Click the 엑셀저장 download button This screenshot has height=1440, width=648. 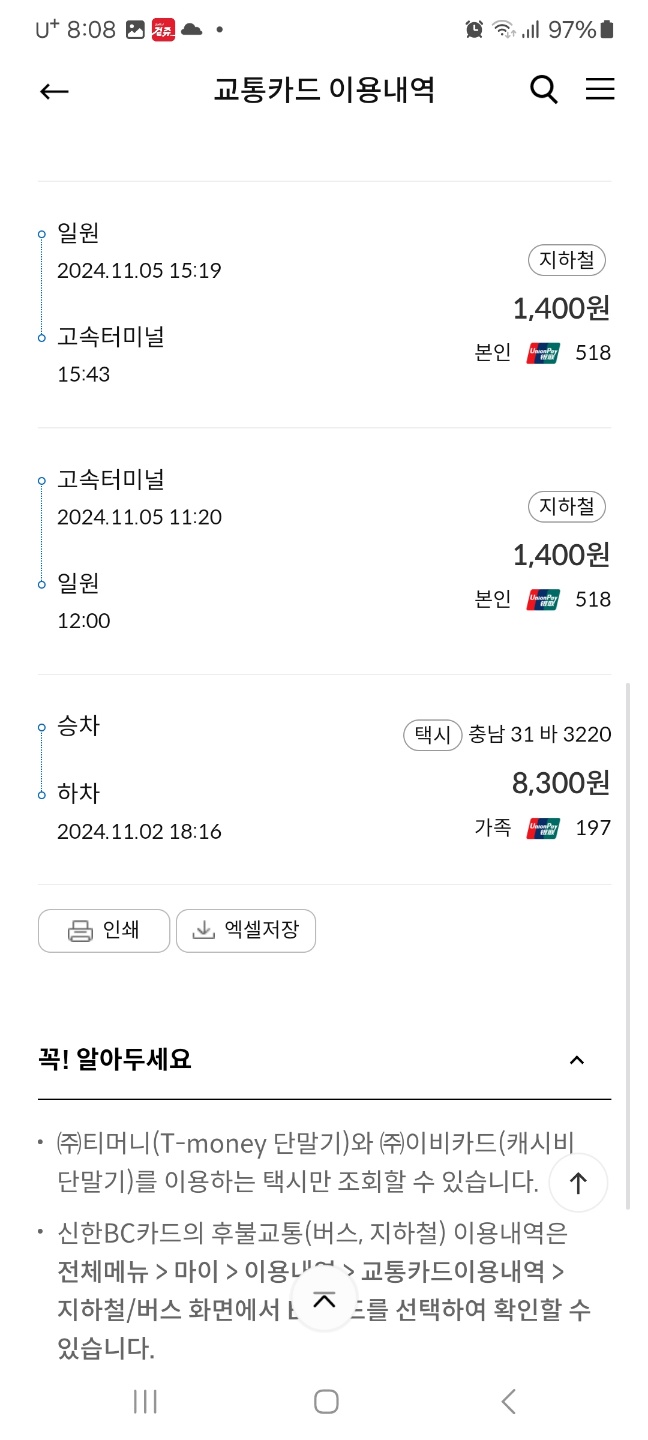tap(246, 931)
